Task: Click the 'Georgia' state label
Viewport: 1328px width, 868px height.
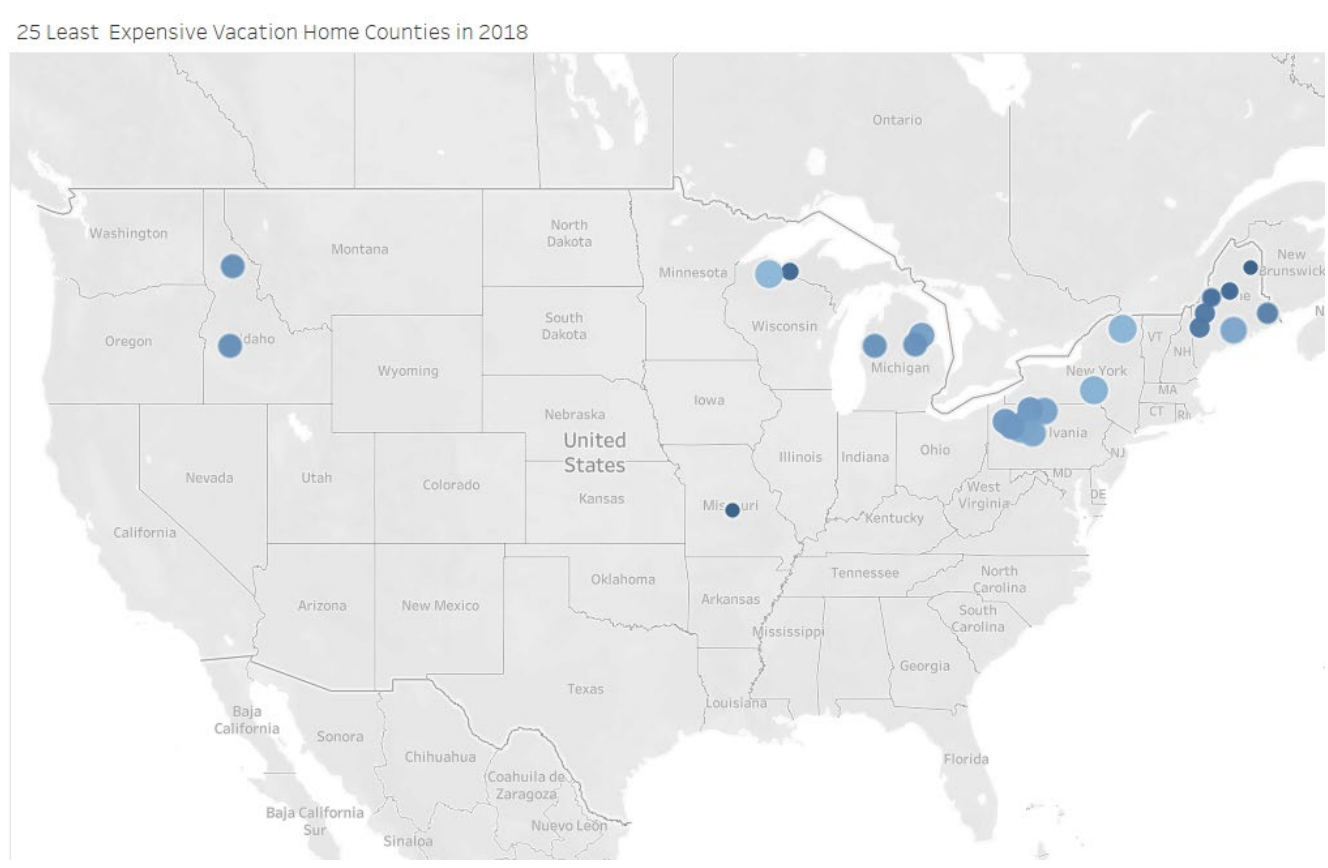Action: point(925,666)
